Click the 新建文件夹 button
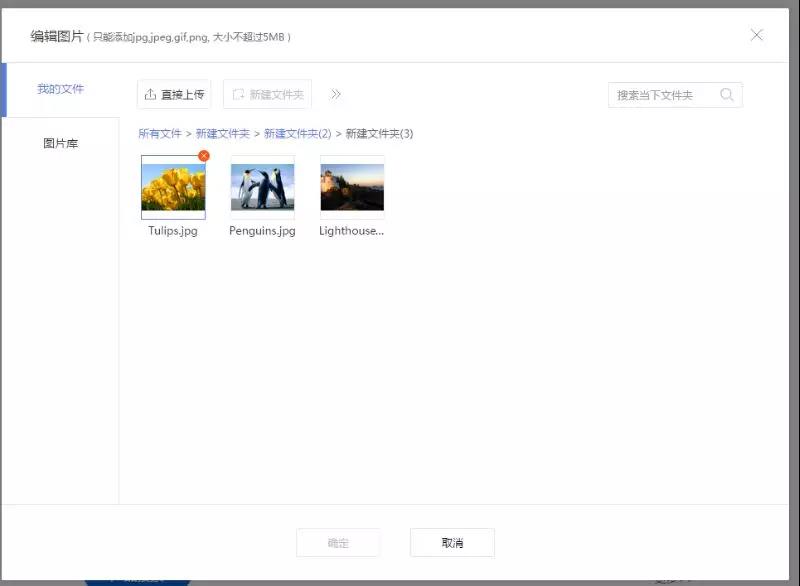Image resolution: width=800 pixels, height=586 pixels. coord(267,94)
